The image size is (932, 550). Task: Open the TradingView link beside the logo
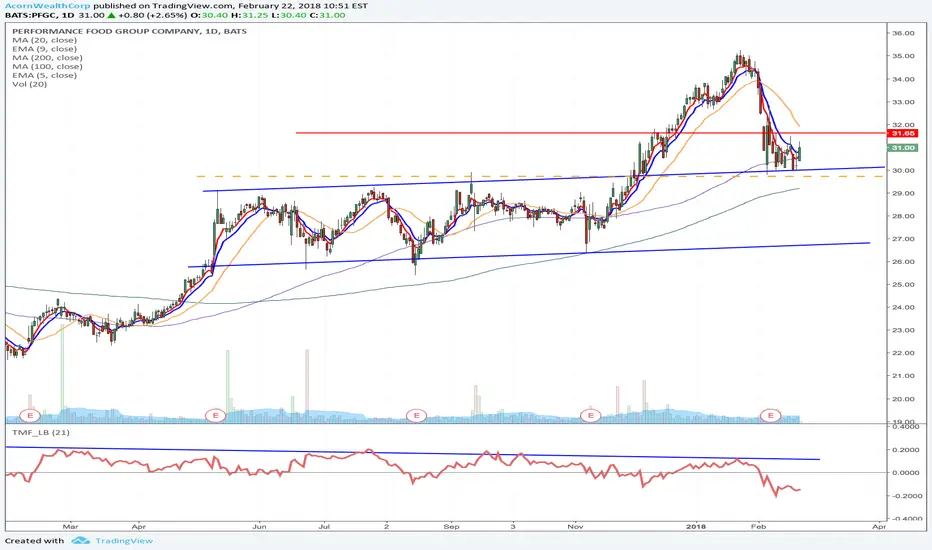point(124,540)
